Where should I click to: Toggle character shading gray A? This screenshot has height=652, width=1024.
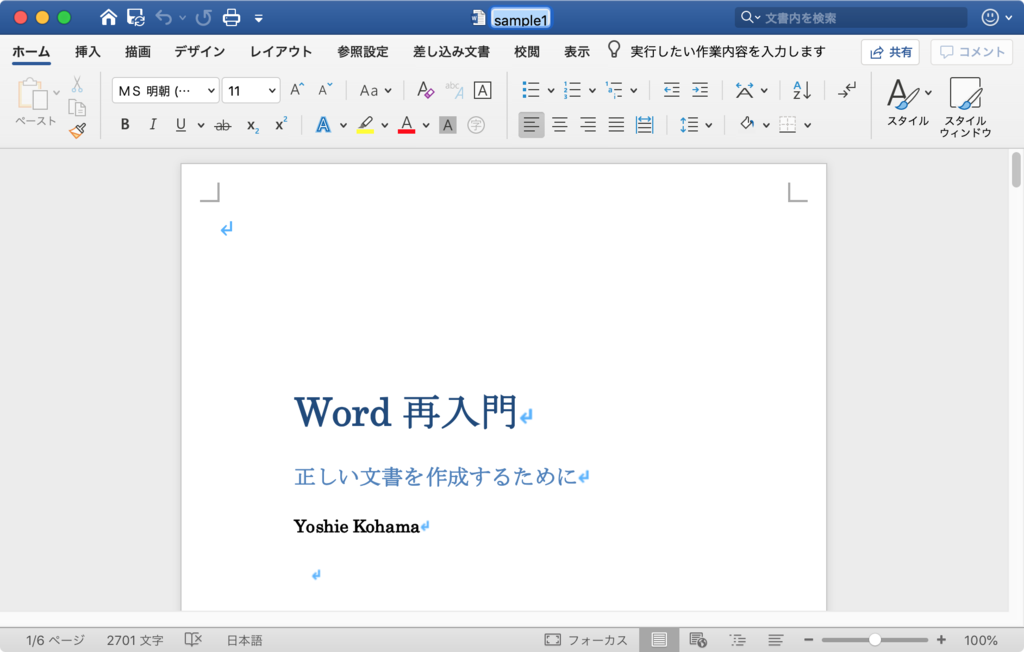click(x=447, y=125)
